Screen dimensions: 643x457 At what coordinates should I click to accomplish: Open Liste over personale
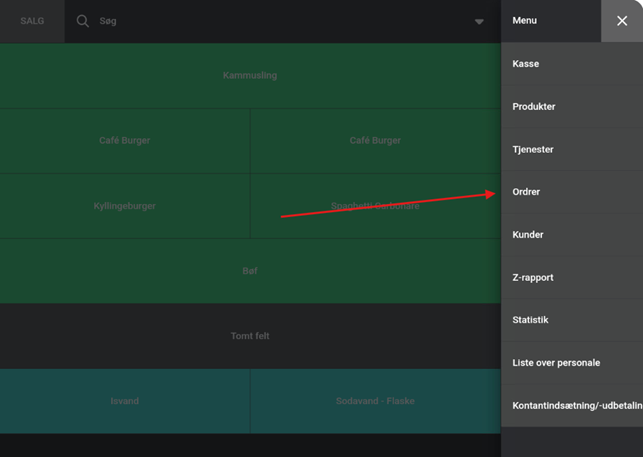click(556, 363)
